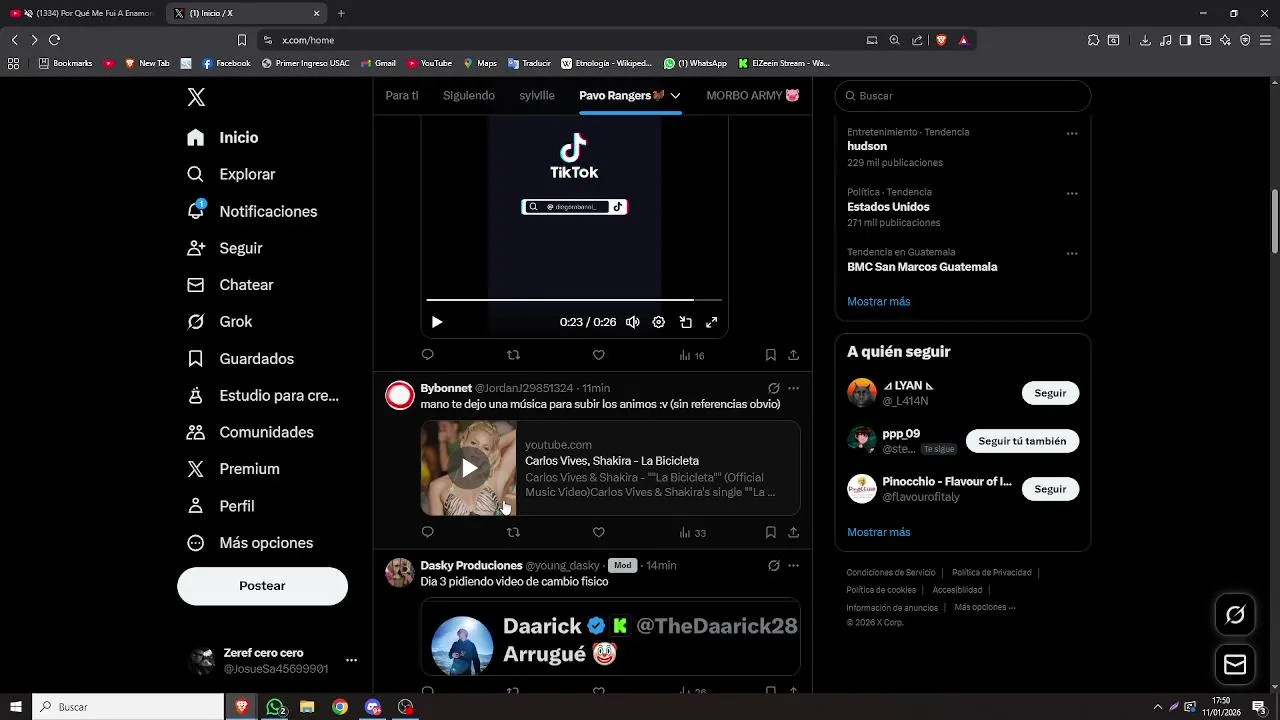Open Más opciones footer dropdown
Image resolution: width=1280 pixels, height=720 pixels.
[985, 607]
